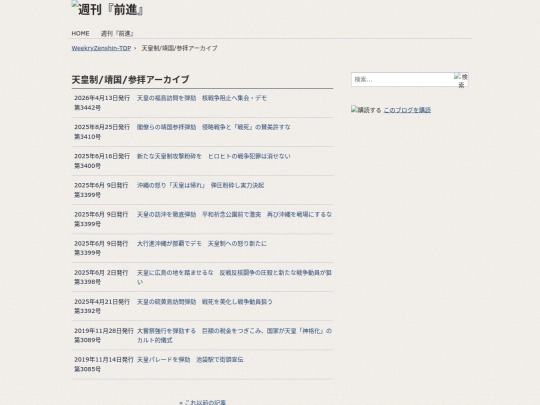Screen dimensions: 540x405
Task: Click issue number 第3392号
Action: pos(87,311)
